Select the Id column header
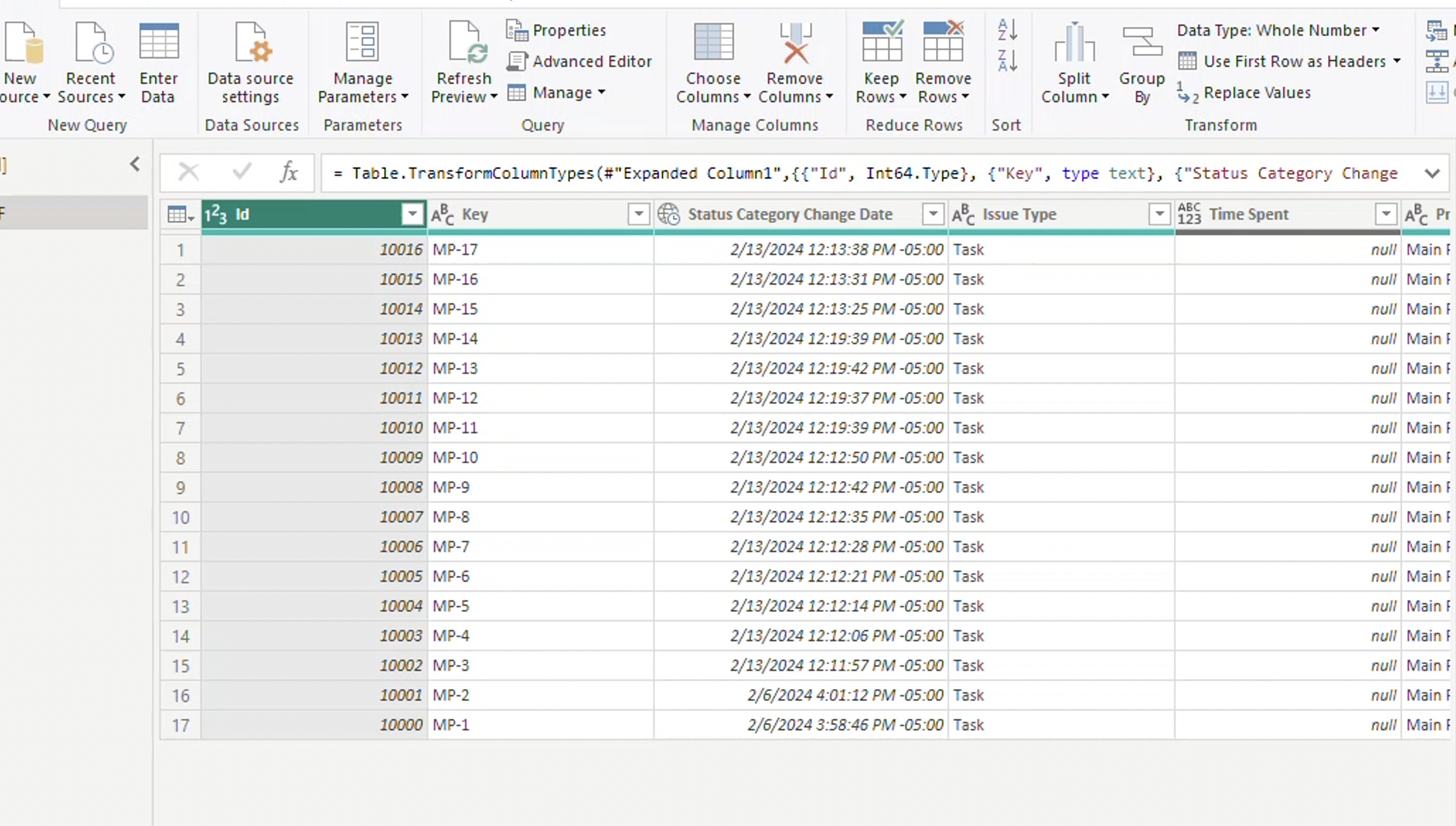 coord(314,215)
